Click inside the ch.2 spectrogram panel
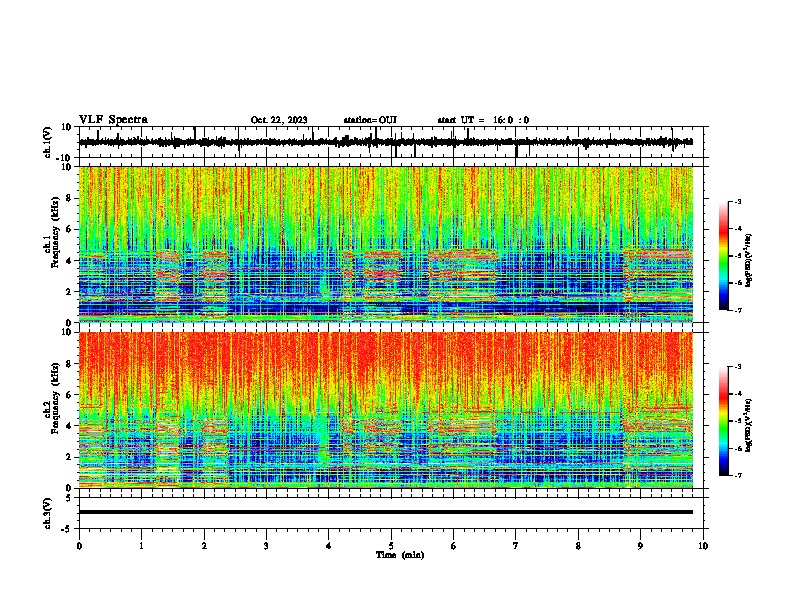The height and width of the screenshot is (612, 792). [386, 410]
